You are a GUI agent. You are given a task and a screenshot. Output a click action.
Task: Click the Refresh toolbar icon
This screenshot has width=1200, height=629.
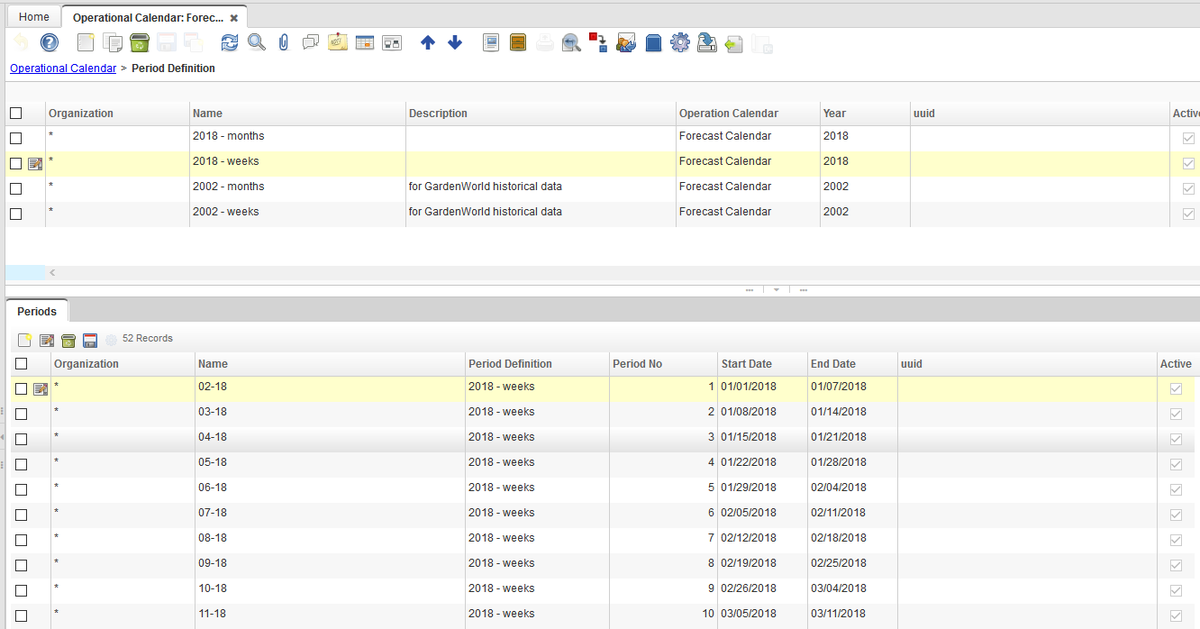(229, 43)
